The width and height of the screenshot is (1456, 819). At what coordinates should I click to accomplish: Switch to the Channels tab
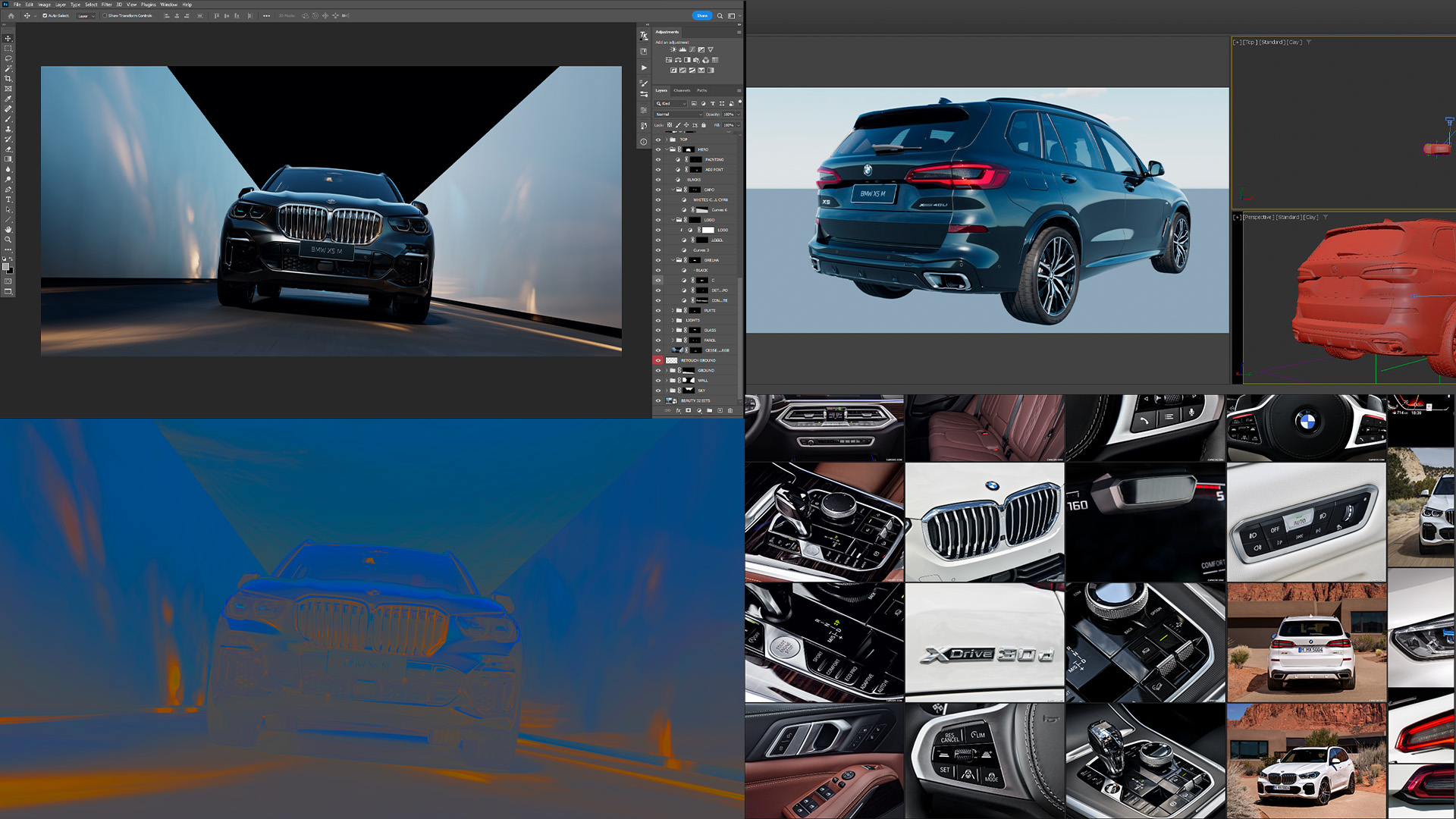[682, 90]
